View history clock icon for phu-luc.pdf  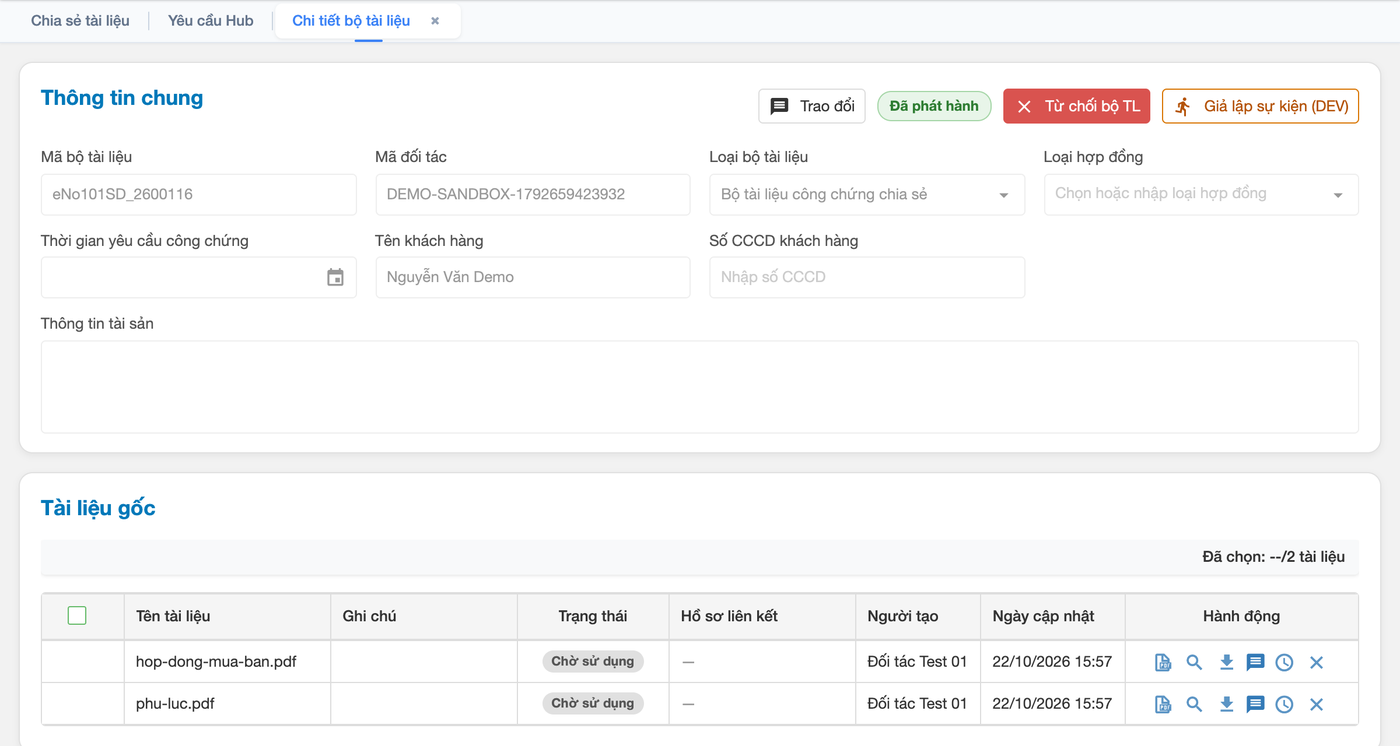click(1285, 704)
